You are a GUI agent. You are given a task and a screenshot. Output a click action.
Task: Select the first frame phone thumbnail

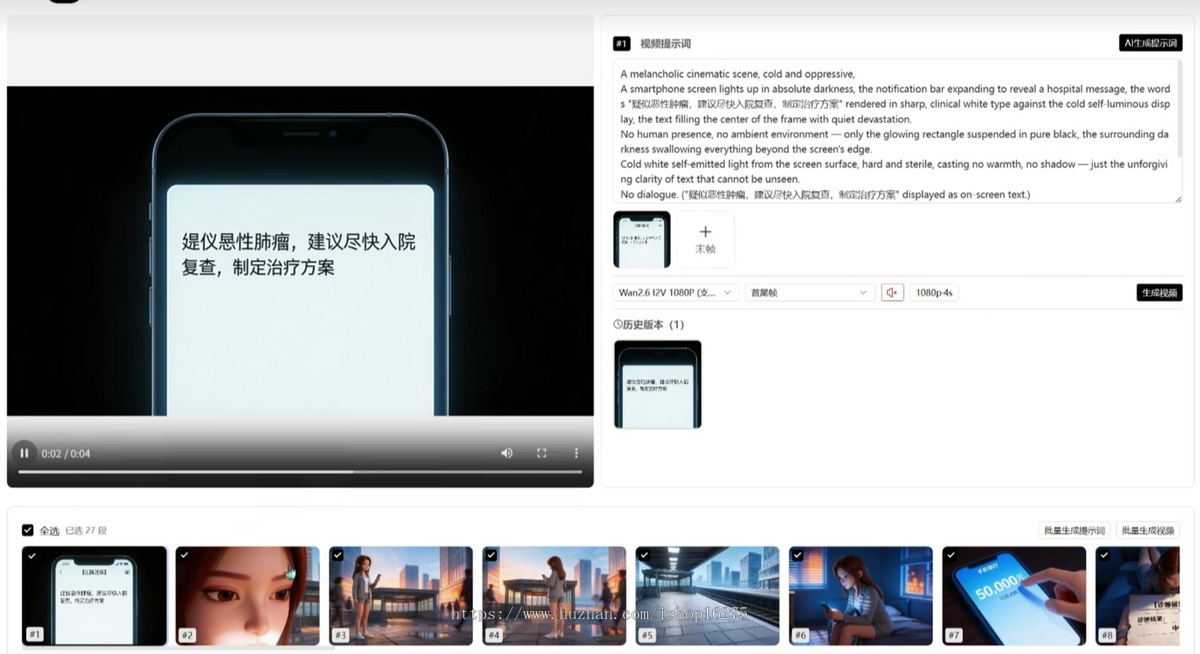tap(642, 239)
